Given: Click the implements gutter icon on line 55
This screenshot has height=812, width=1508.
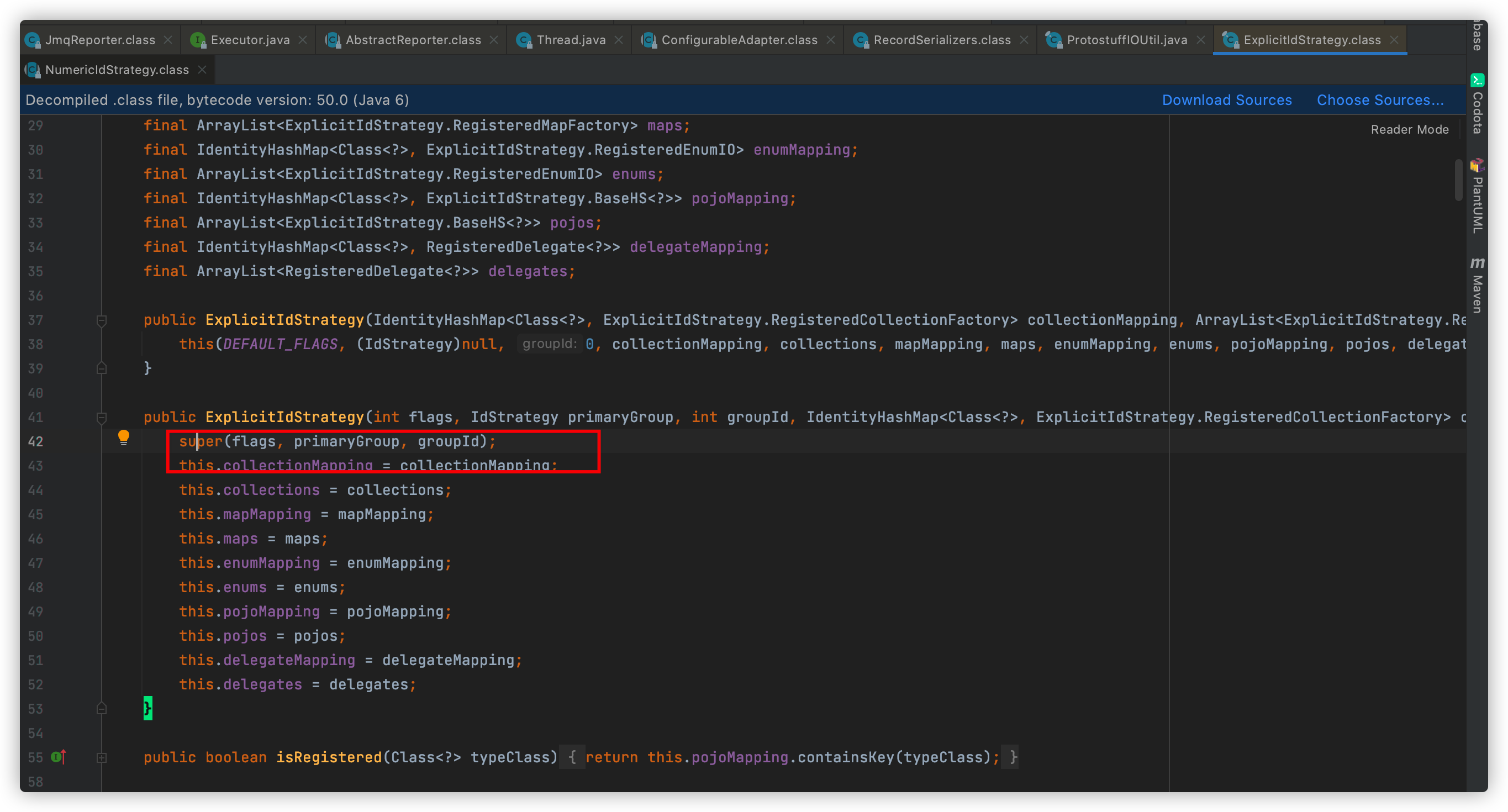Looking at the screenshot, I should pos(58,757).
